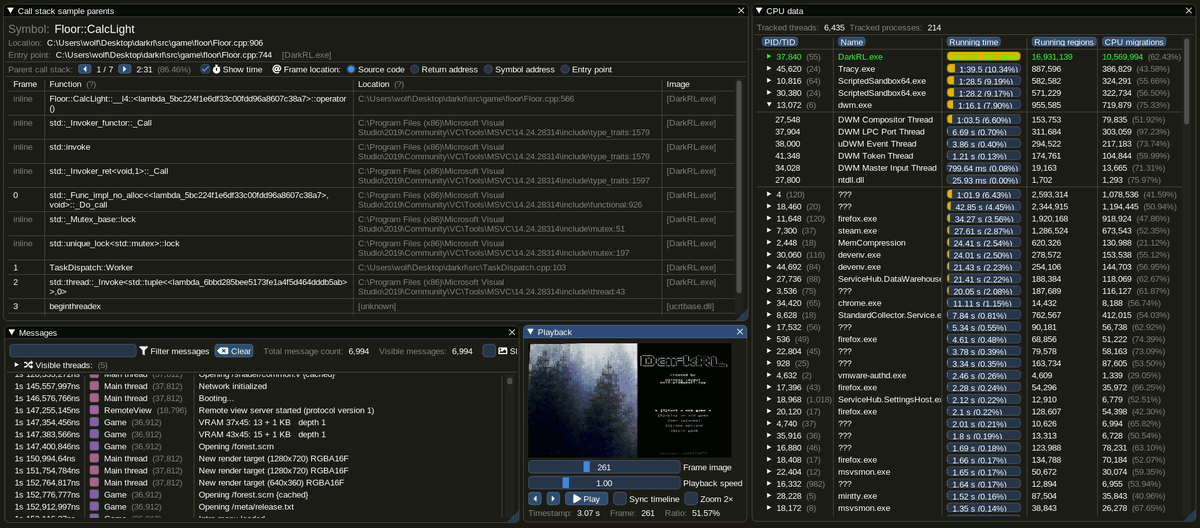Collapse the Call stack sample parents window

[x=11, y=11]
